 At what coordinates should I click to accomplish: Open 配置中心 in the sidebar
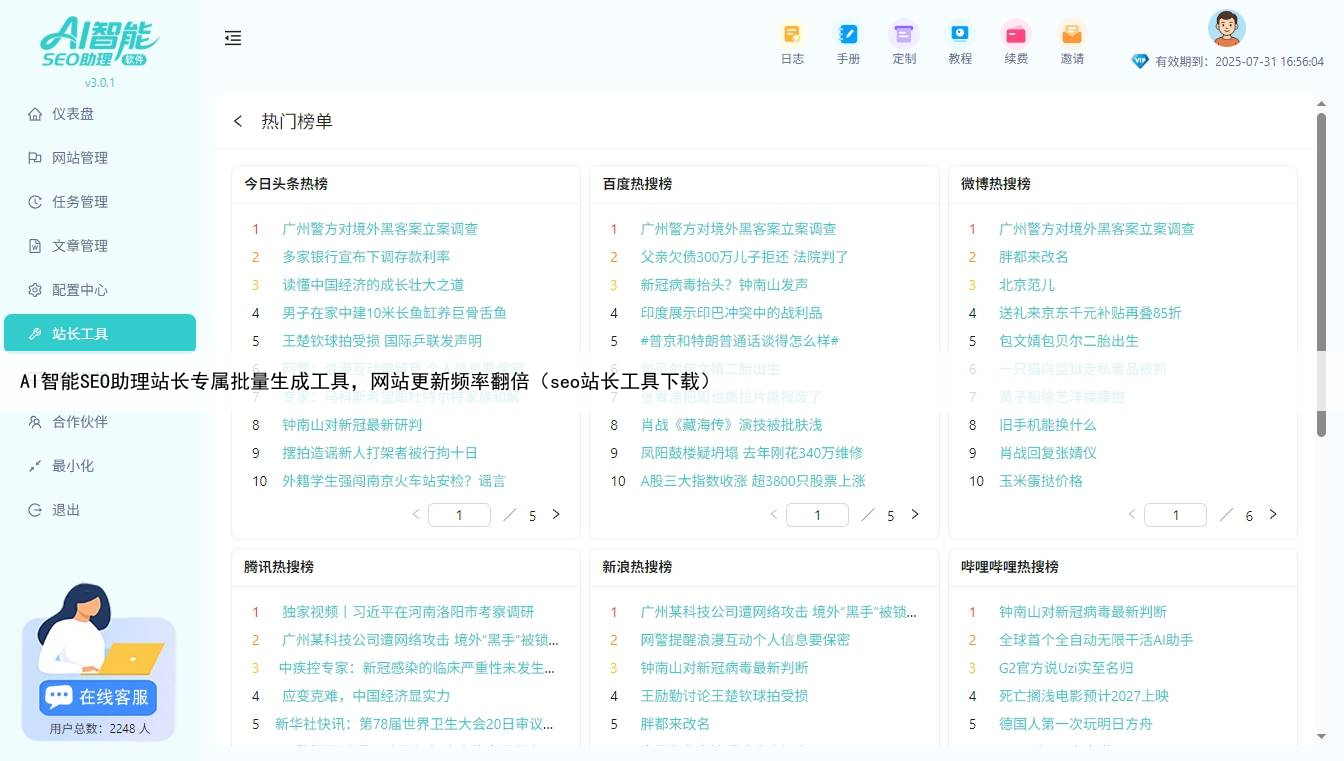pyautogui.click(x=79, y=290)
